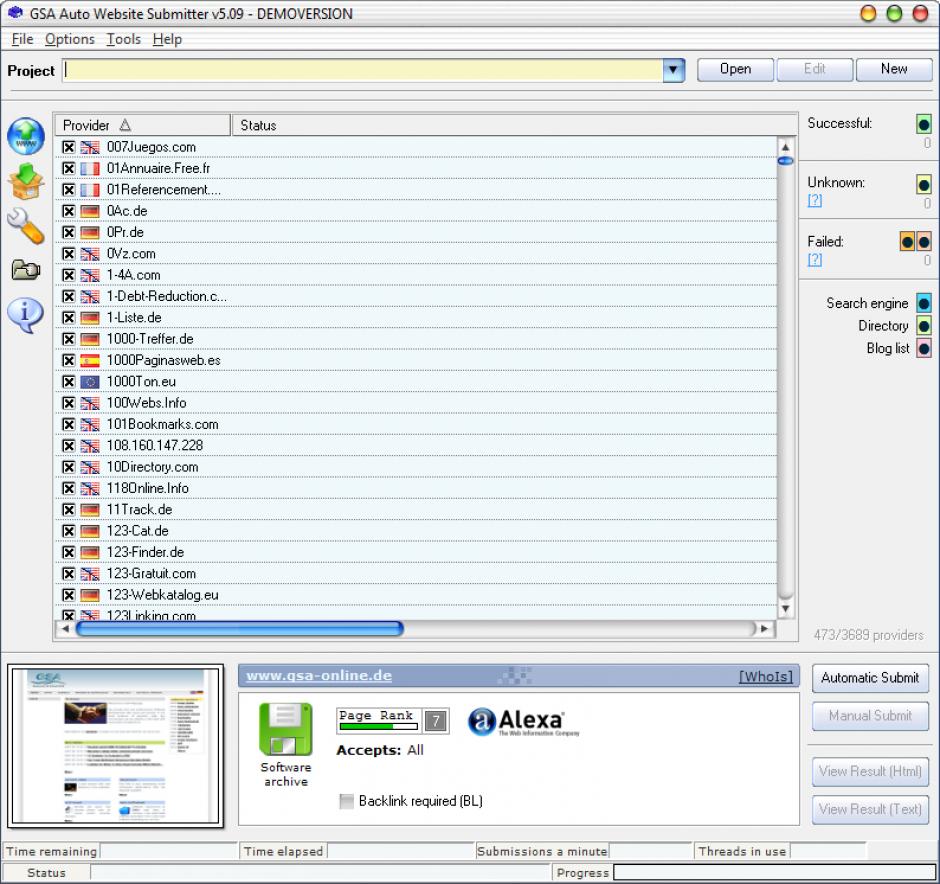Image resolution: width=940 pixels, height=884 pixels.
Task: Toggle checkbox for 007Juegos.com
Action: (69, 147)
